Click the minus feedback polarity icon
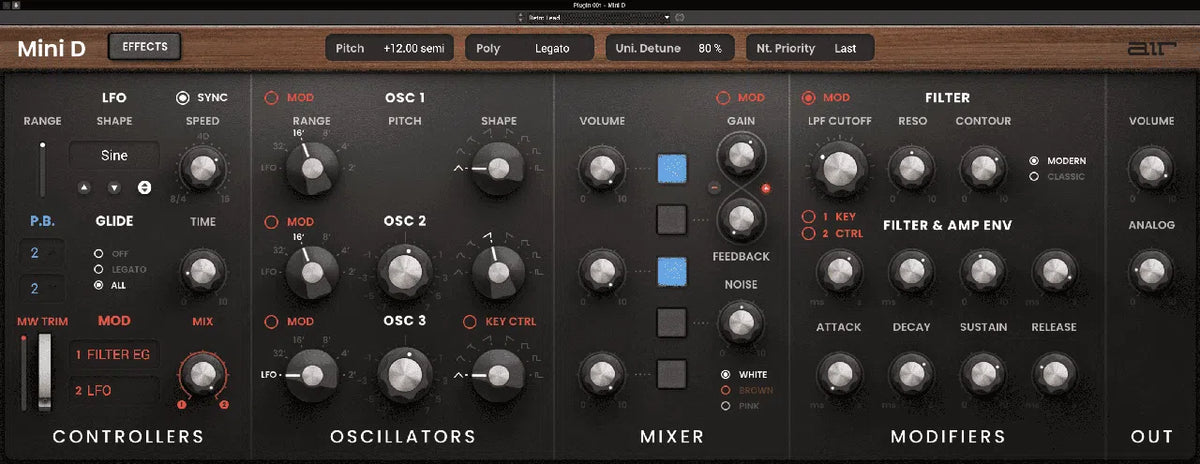 pos(714,188)
